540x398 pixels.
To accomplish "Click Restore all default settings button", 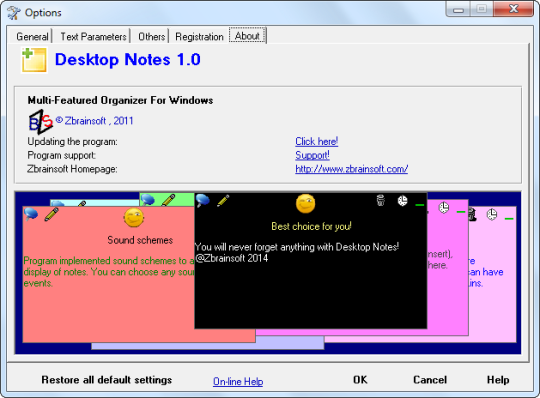I will tap(107, 380).
